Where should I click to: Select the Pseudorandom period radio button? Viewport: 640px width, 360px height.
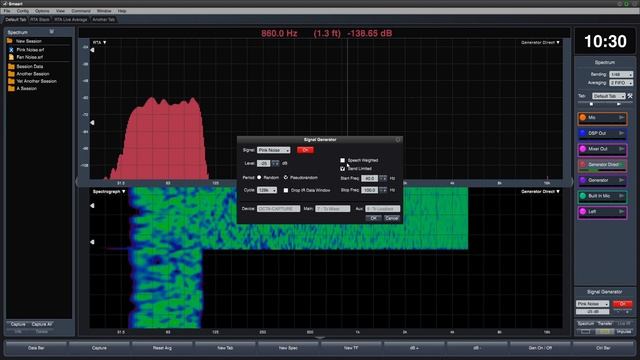pos(286,178)
